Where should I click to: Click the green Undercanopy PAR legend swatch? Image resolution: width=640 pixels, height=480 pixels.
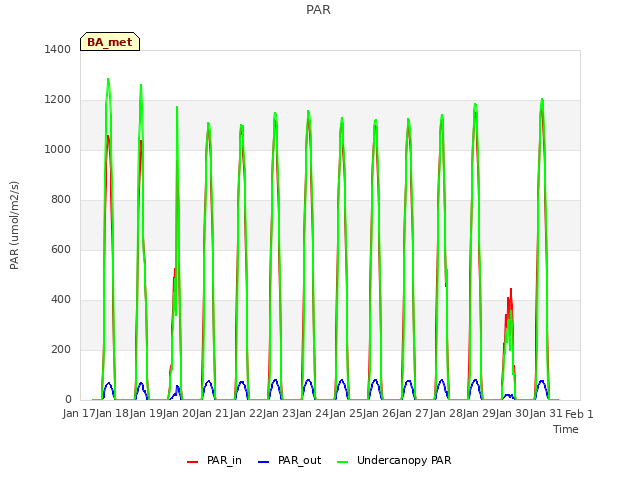tap(343, 462)
